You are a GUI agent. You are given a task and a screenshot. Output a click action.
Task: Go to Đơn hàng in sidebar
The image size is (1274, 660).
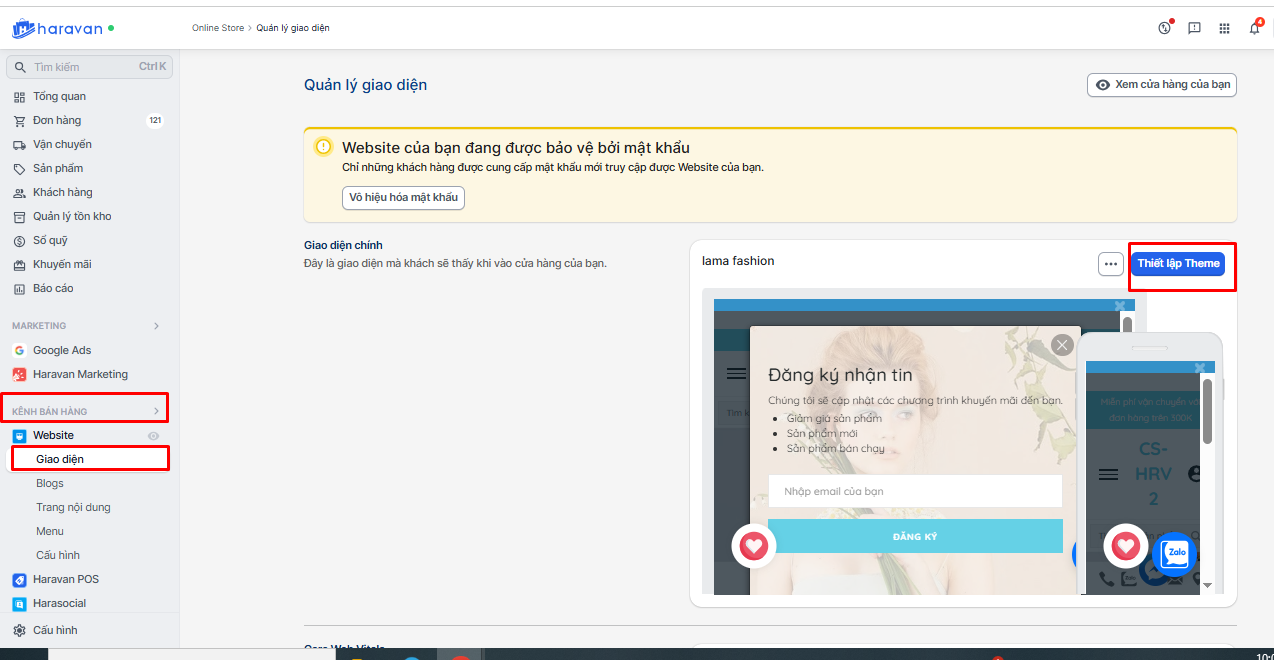click(57, 120)
